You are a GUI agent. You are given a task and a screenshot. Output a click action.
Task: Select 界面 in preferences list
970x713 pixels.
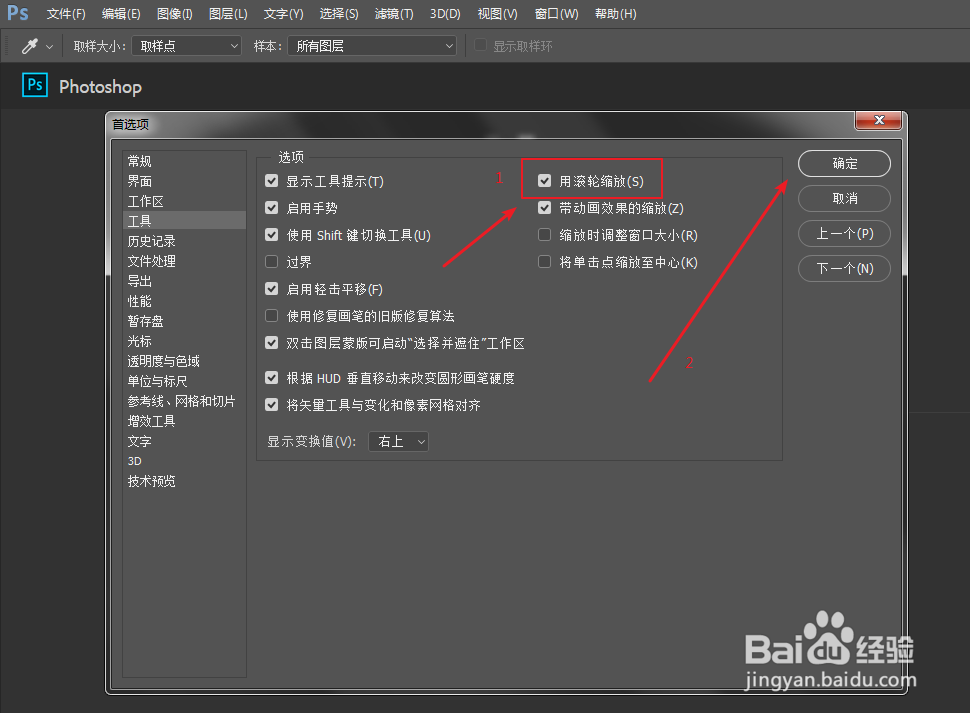tap(184, 181)
